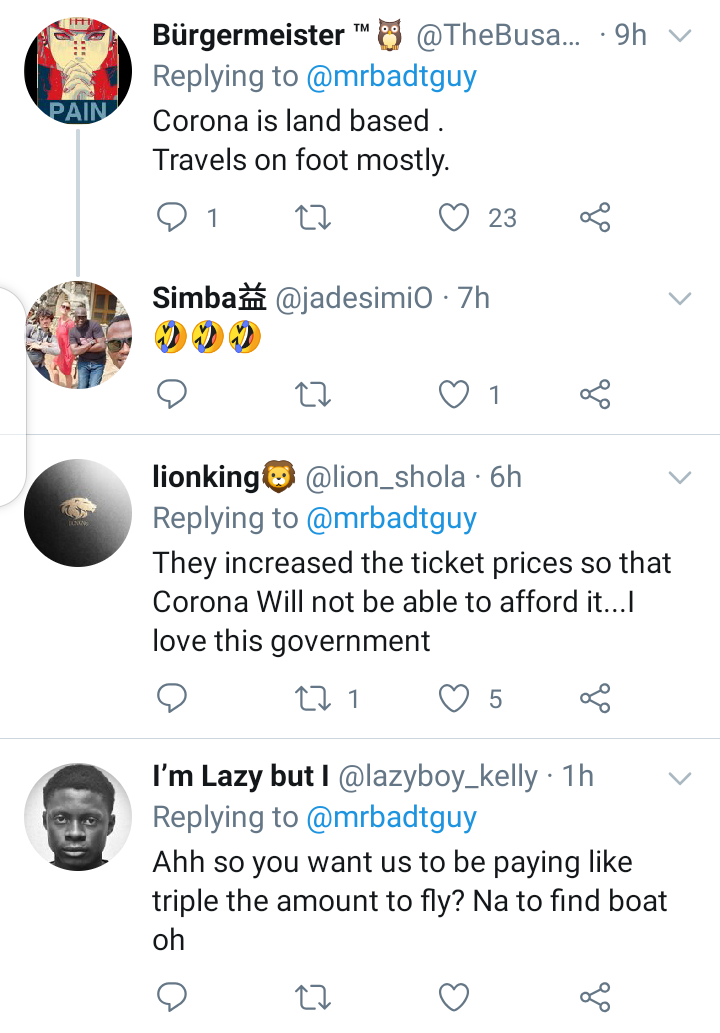Viewport: 720px width, 1033px height.
Task: View lionking's dark round avatar
Action: click(78, 514)
